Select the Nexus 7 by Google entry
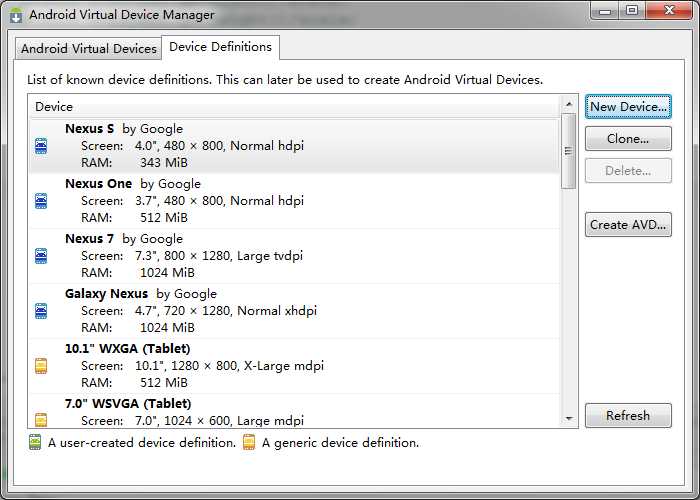700x500 pixels. coord(294,256)
